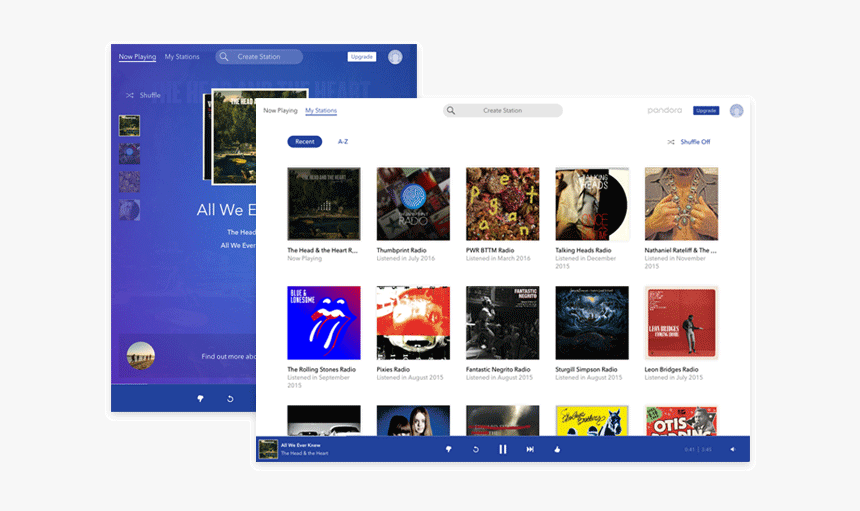Switch to Now Playing tab in front window
Screen dimensions: 860x511
(280, 110)
